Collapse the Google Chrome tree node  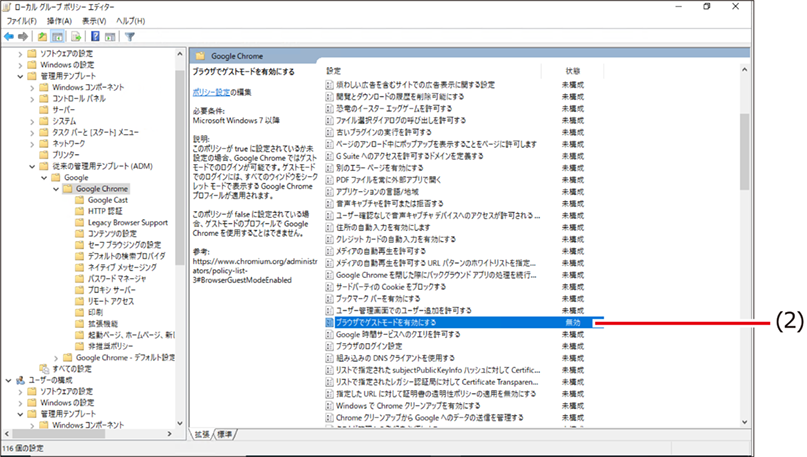pos(56,189)
